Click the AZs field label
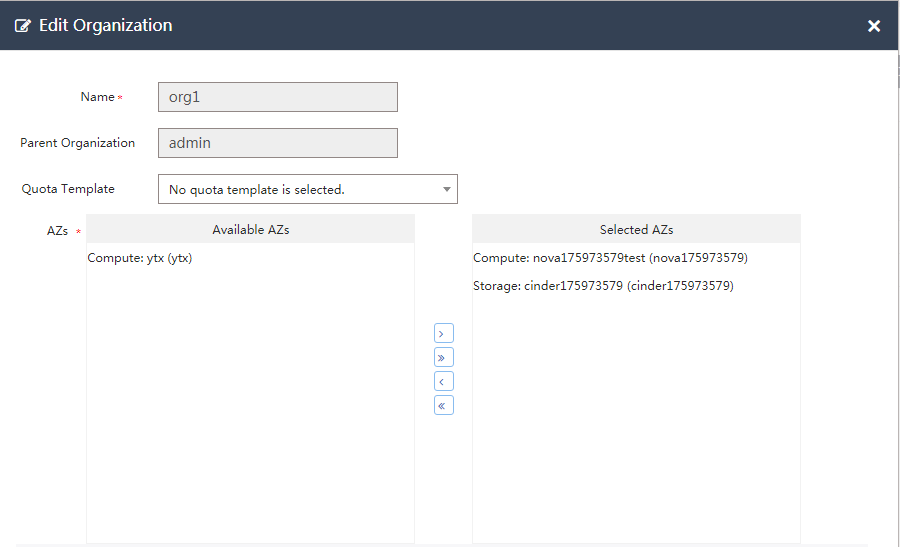900x547 pixels. point(57,231)
